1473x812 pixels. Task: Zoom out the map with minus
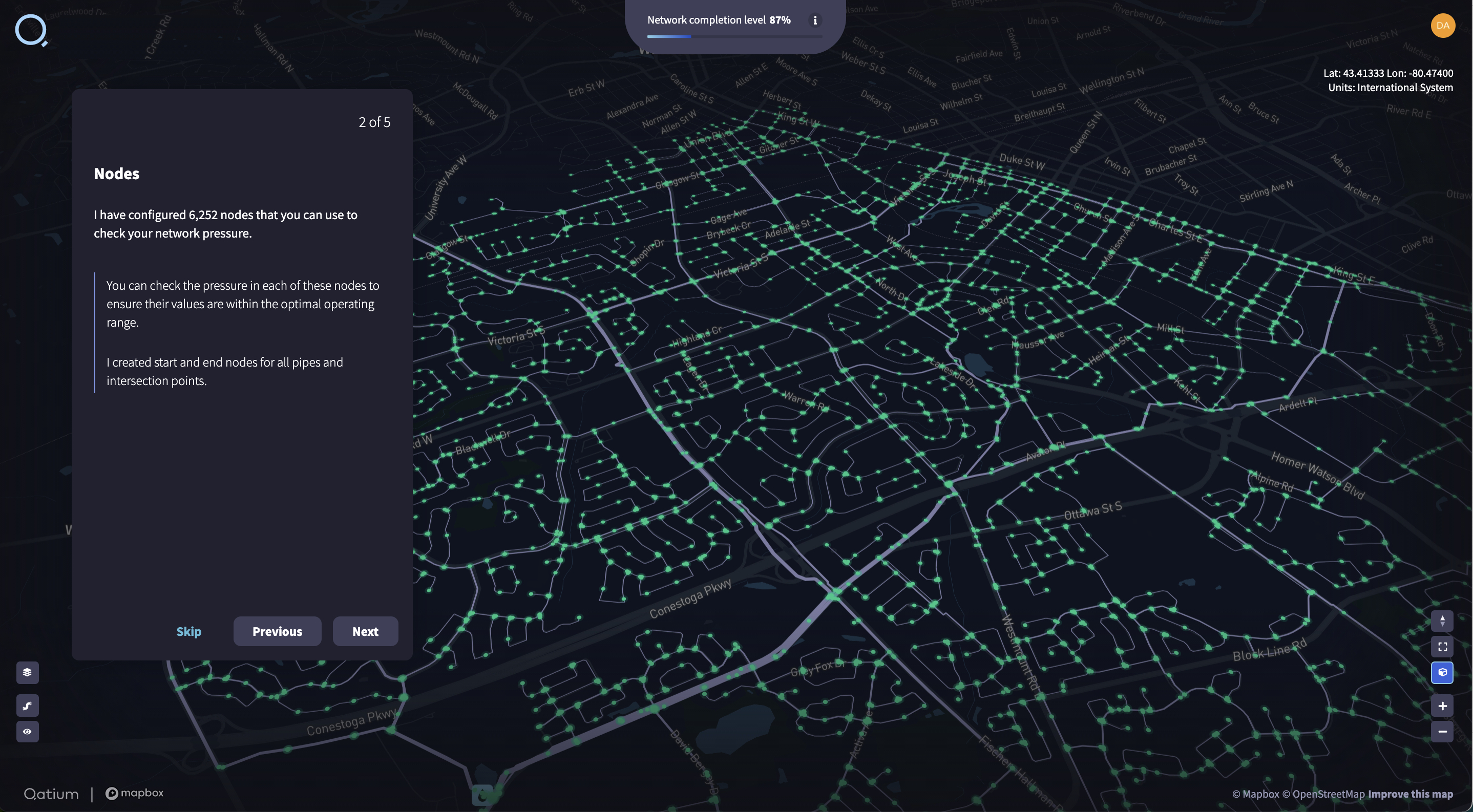click(1442, 732)
